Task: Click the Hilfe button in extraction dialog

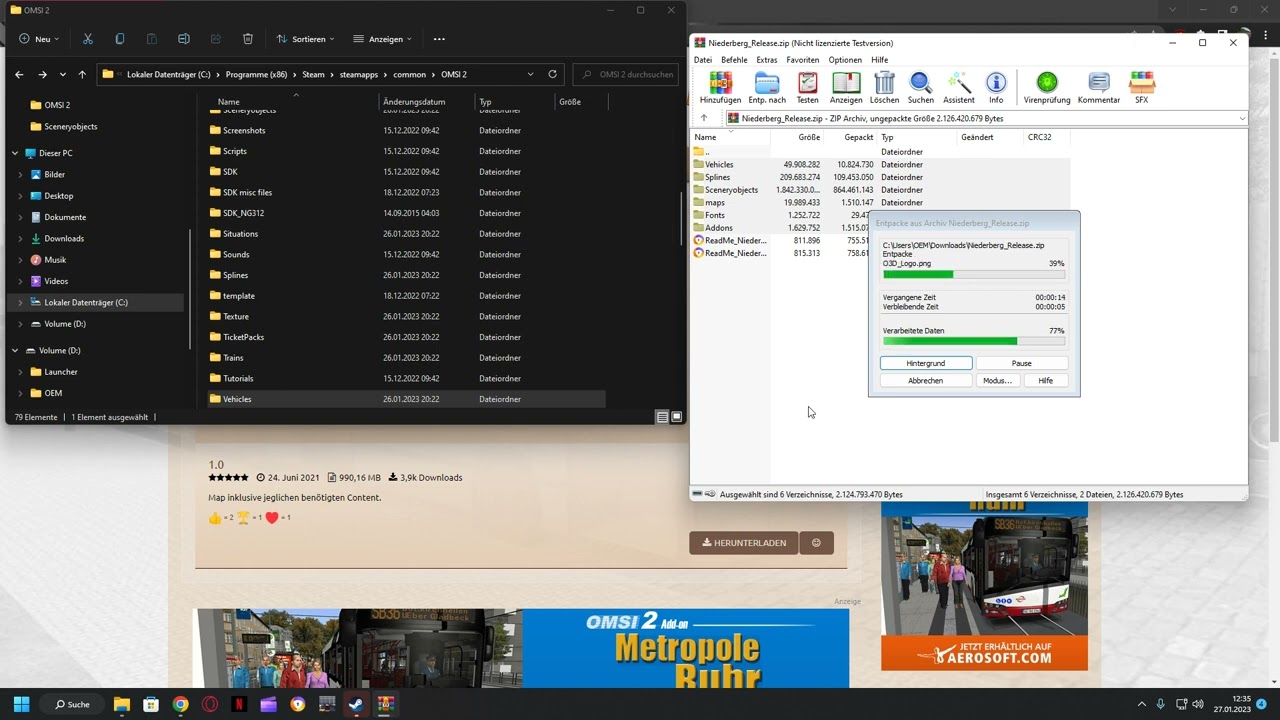Action: click(x=1045, y=380)
